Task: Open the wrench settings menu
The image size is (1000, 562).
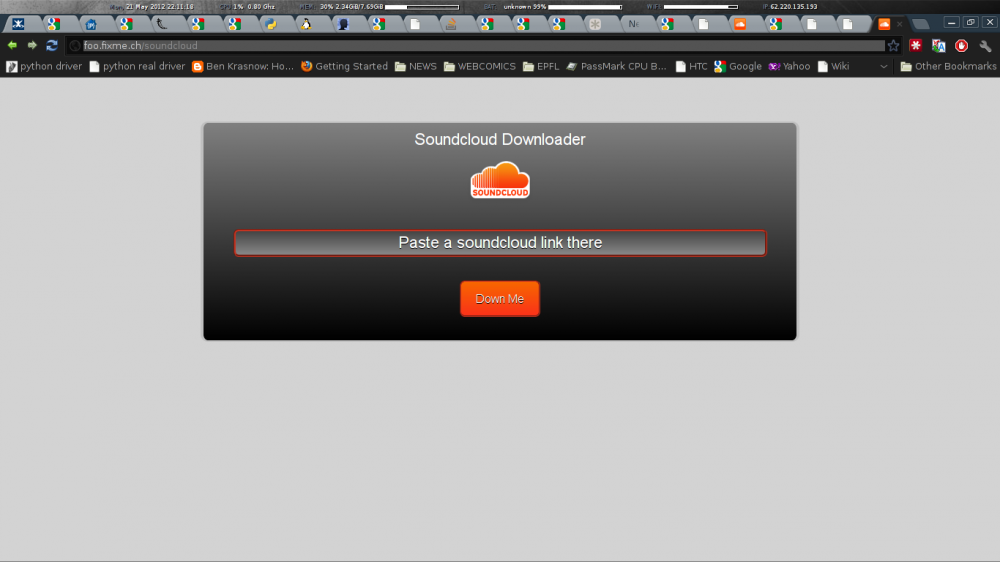Action: pos(985,46)
